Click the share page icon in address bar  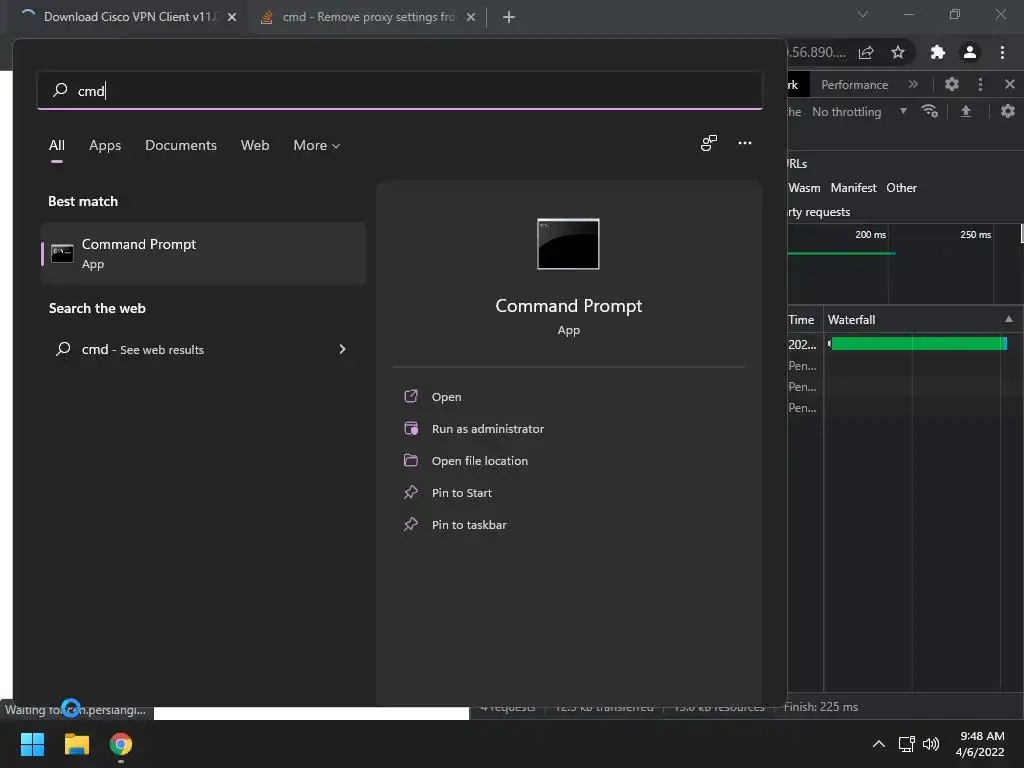click(x=866, y=52)
